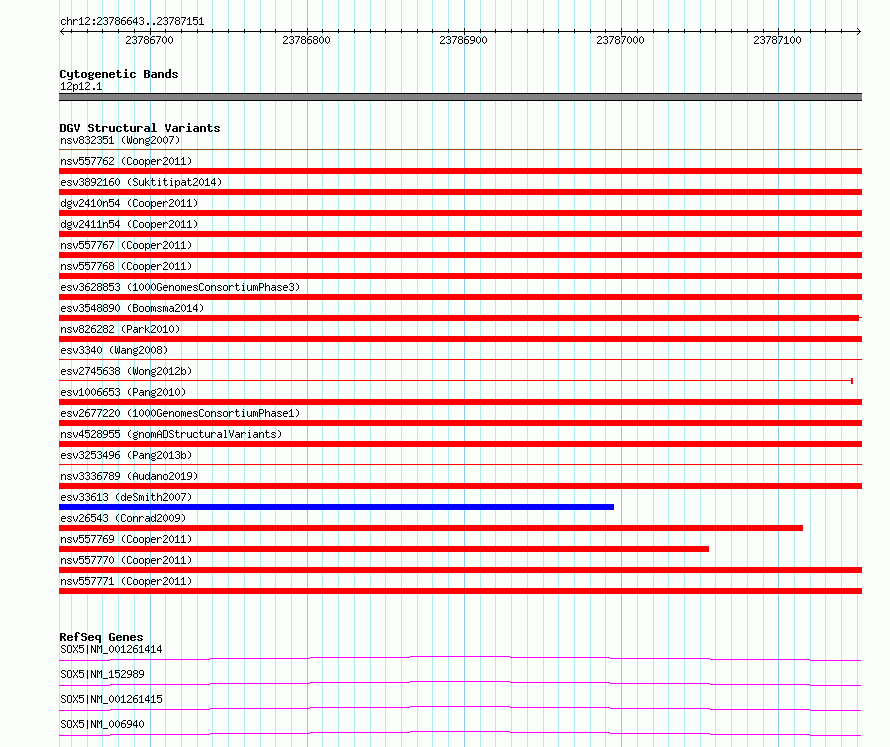Click the red bar under nsv557771

(460, 591)
